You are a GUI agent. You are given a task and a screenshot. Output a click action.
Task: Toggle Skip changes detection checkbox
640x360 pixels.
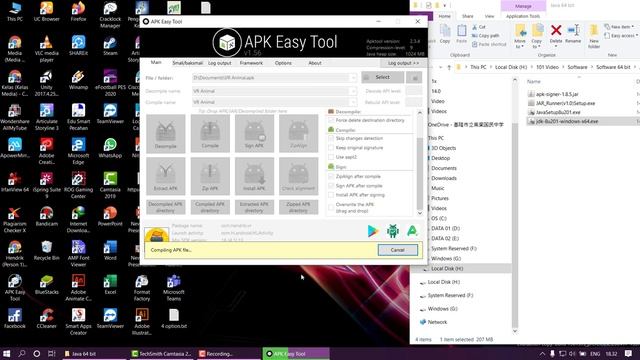tap(331, 138)
